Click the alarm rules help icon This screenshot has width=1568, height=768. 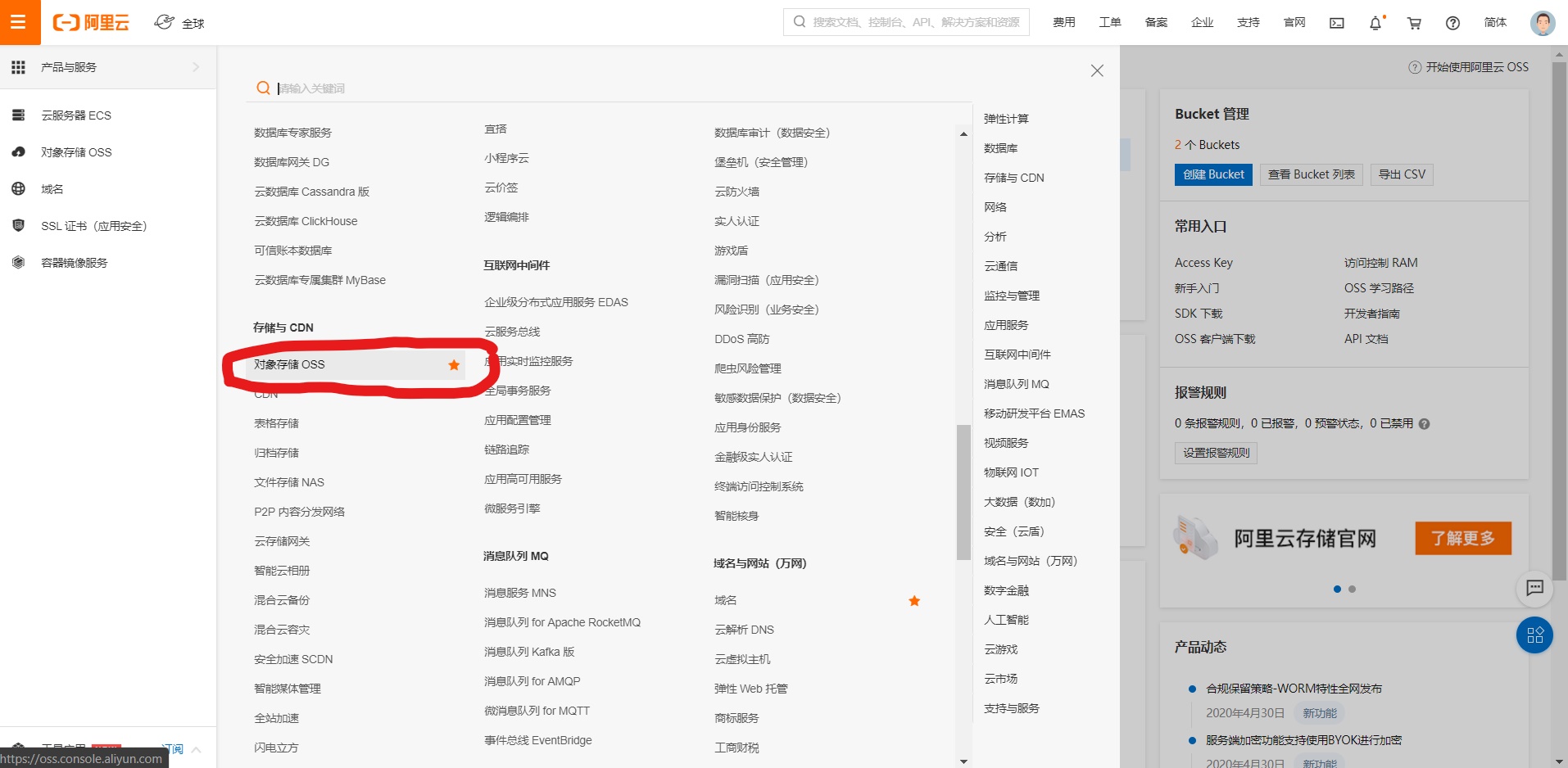(x=1424, y=424)
